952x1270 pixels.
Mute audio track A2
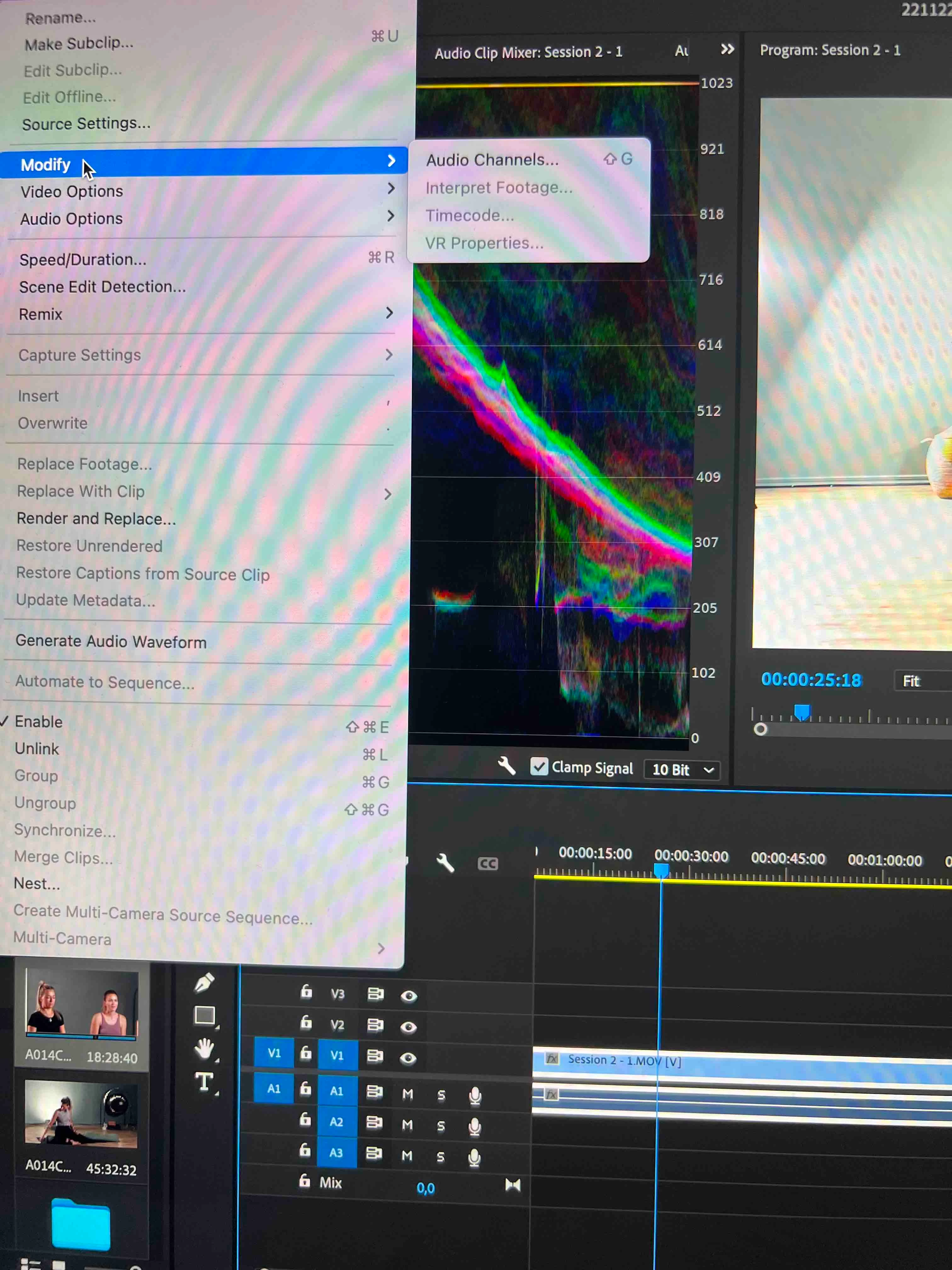click(x=407, y=1125)
